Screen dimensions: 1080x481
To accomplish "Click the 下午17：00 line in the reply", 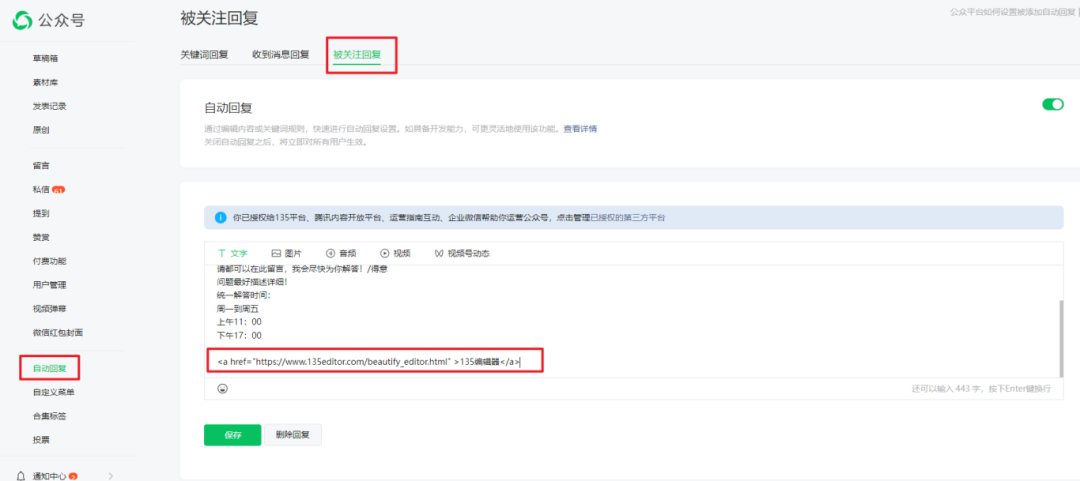I will pyautogui.click(x=239, y=336).
